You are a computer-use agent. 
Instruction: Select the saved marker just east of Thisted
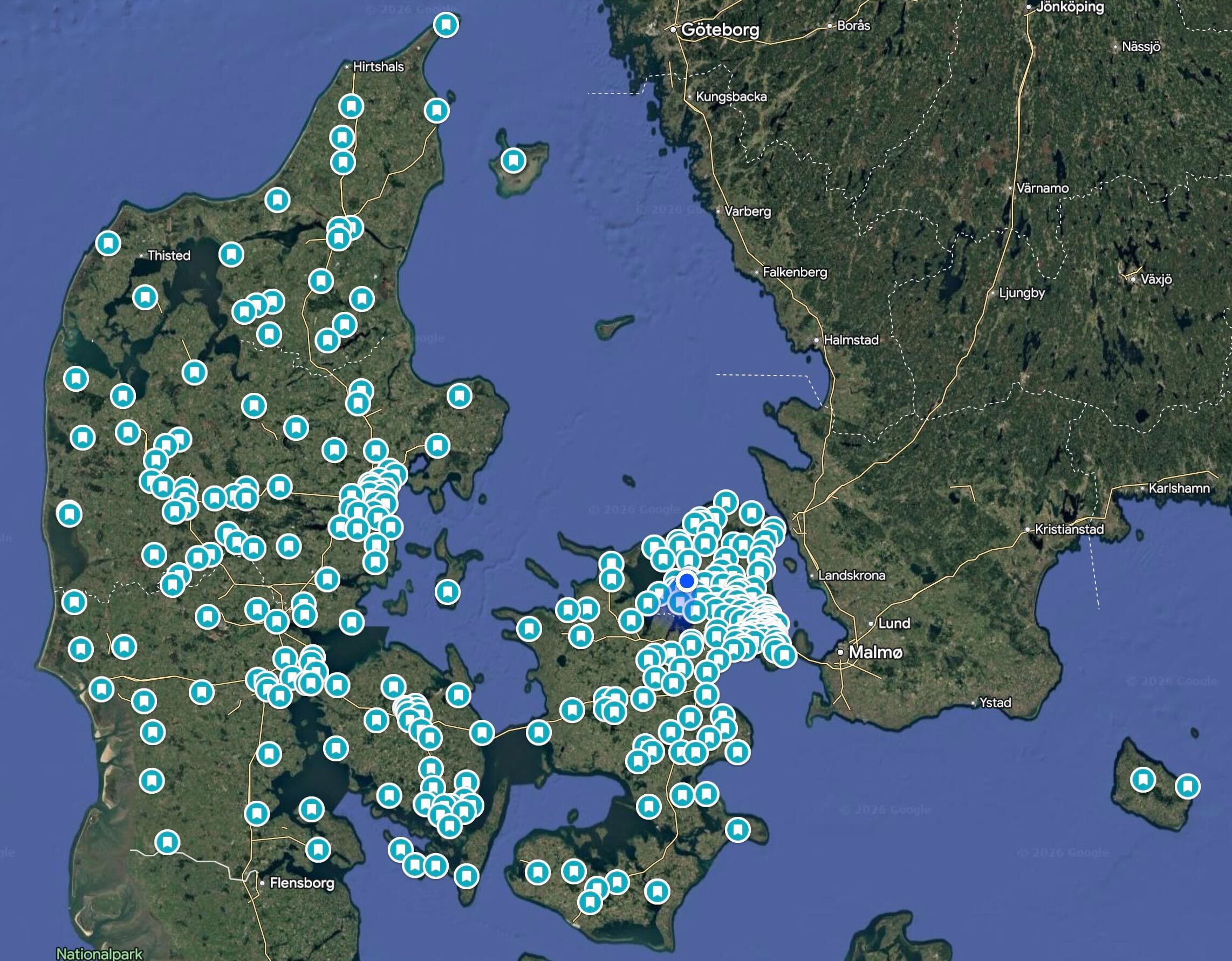[x=231, y=254]
